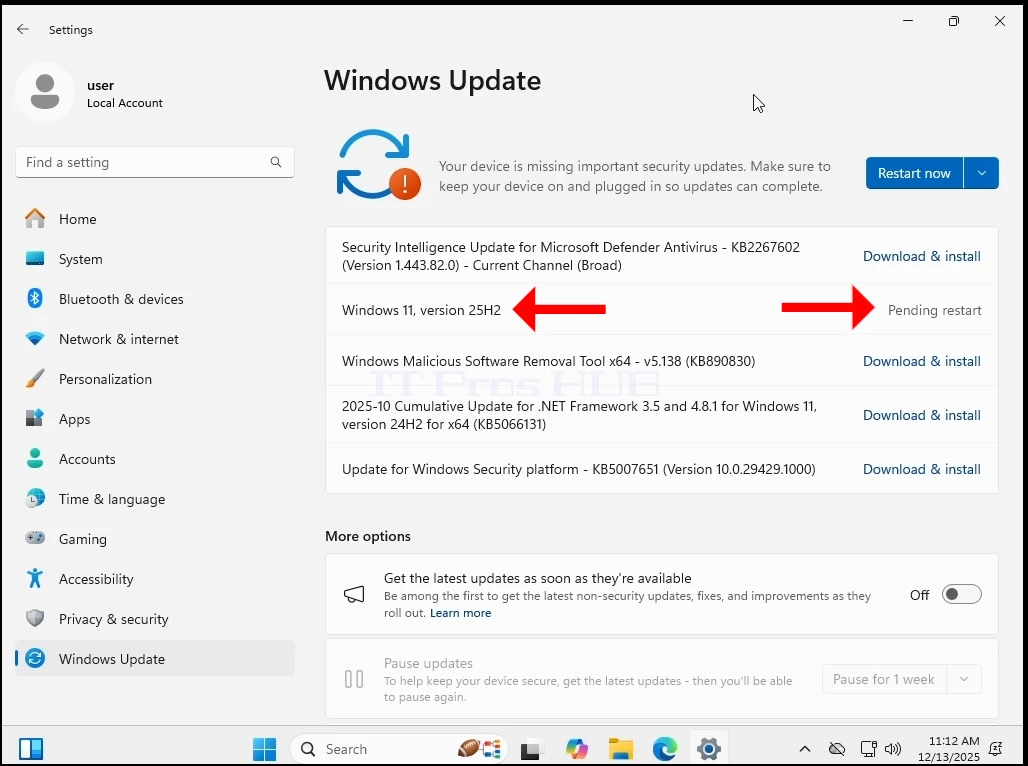Click the Pending restart status text

(x=934, y=310)
